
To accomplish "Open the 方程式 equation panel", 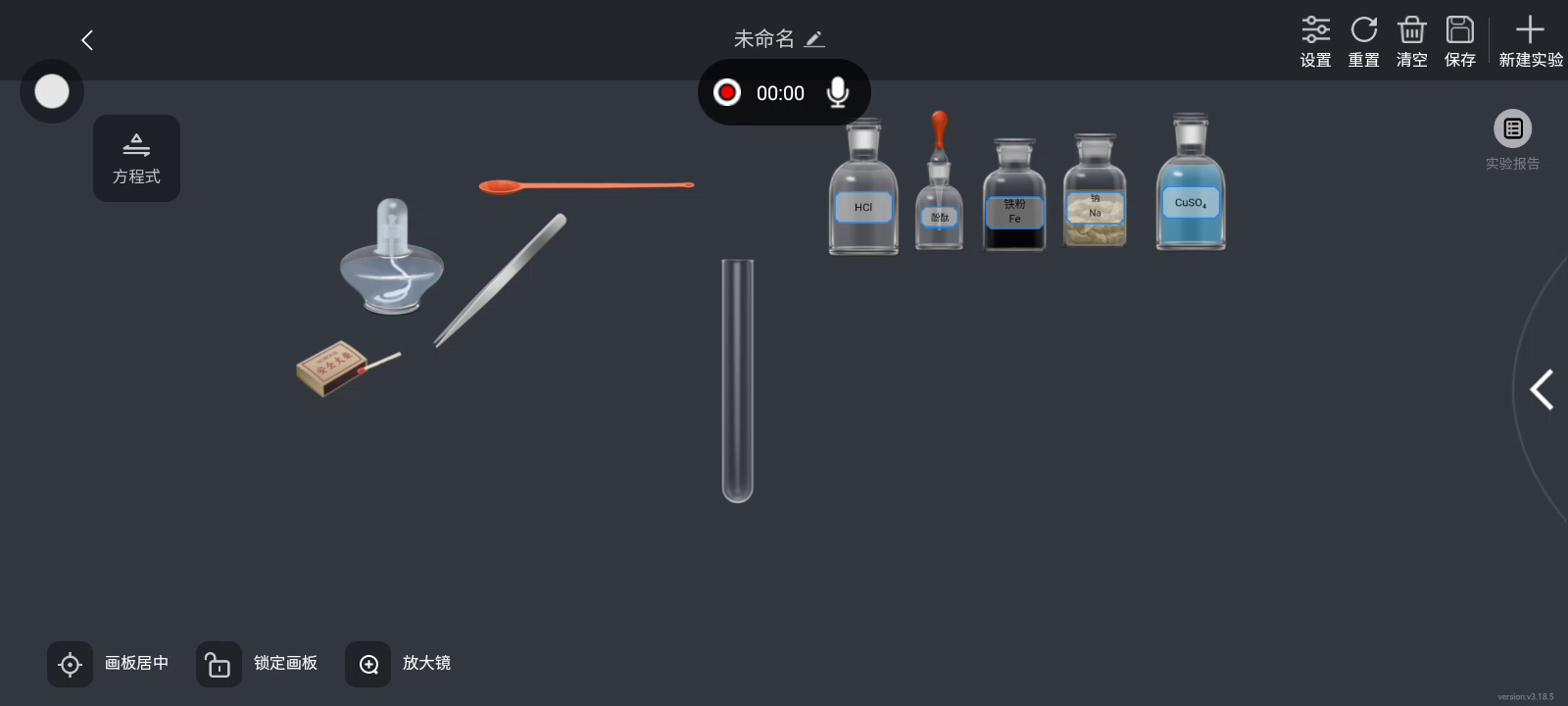I will click(136, 158).
